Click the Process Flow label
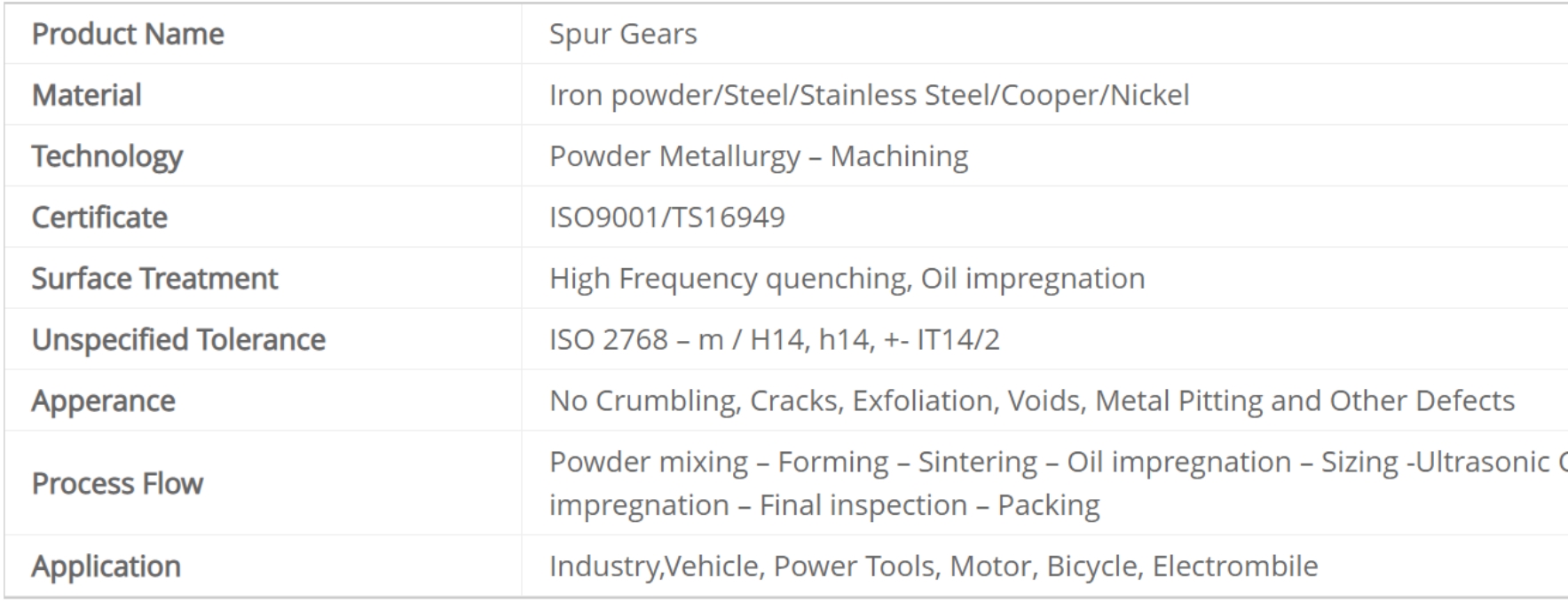Image resolution: width=1568 pixels, height=602 pixels. 117,484
